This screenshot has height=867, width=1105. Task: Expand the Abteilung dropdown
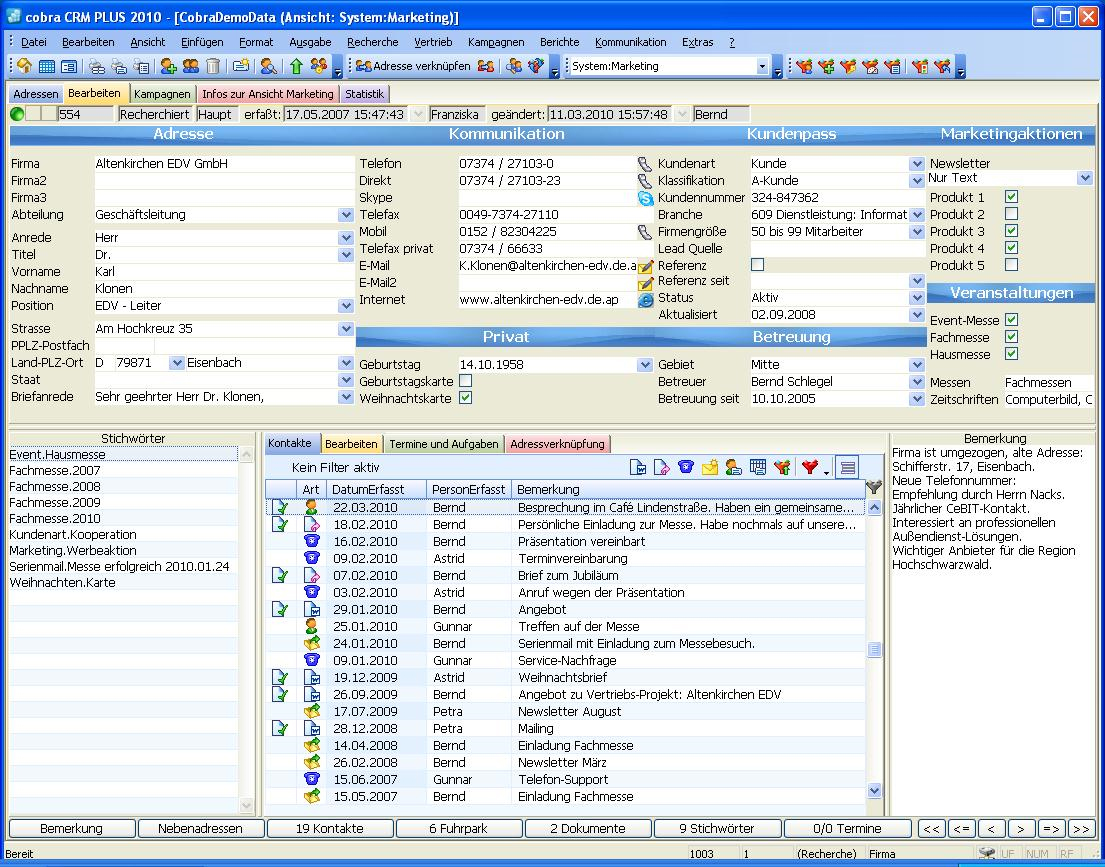point(345,215)
